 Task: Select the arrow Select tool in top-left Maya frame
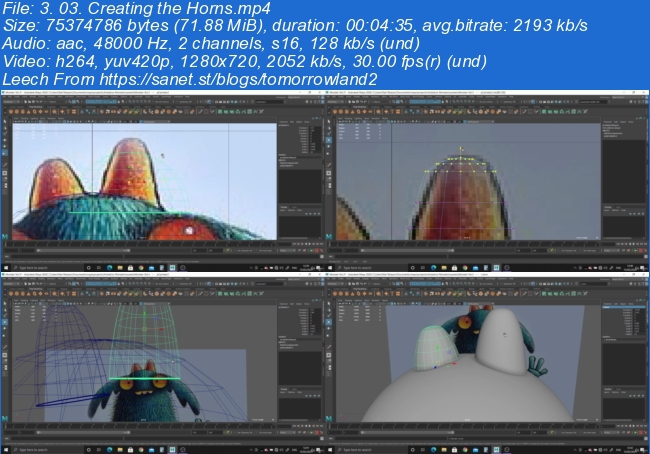point(5,121)
